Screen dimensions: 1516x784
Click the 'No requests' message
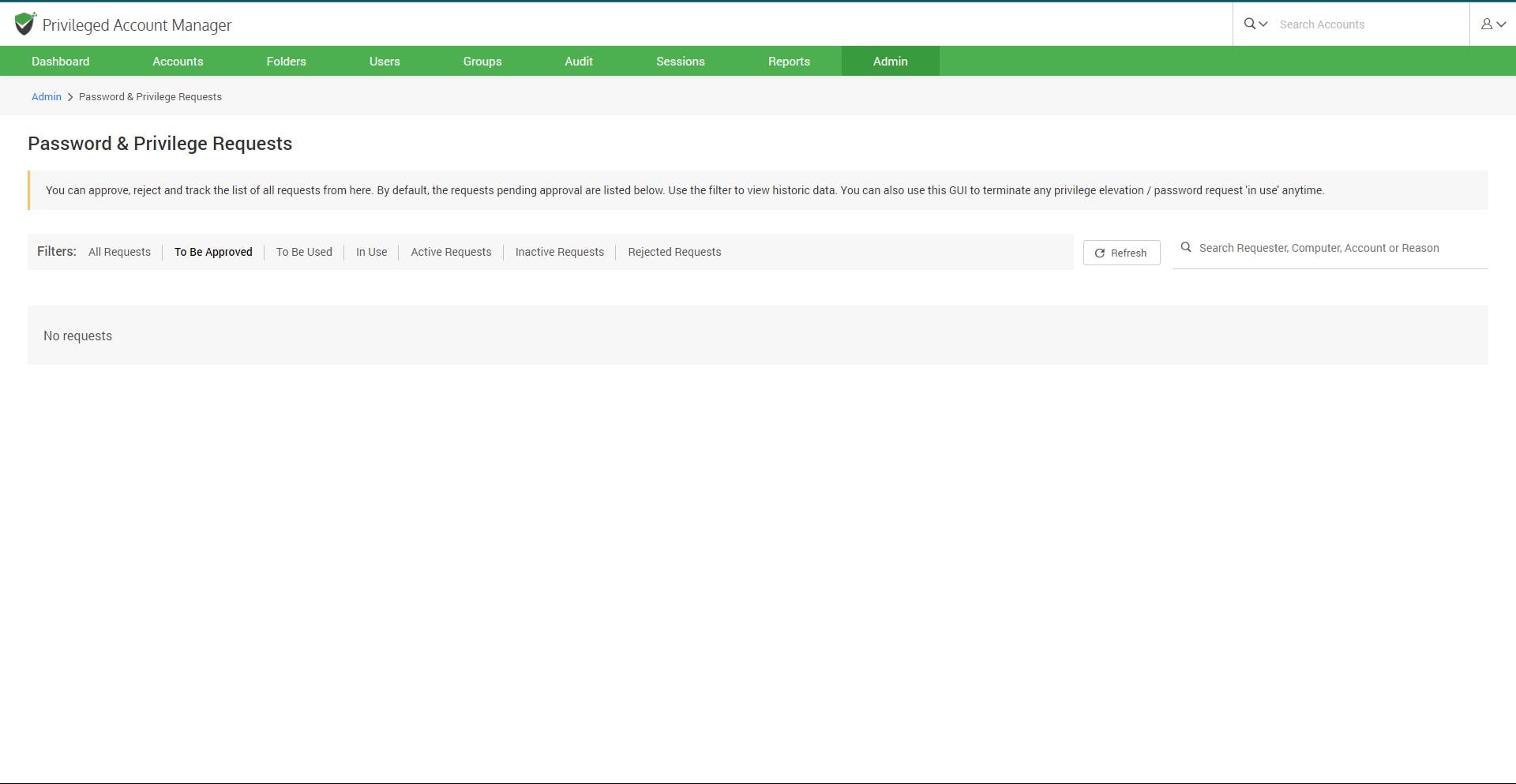click(77, 336)
